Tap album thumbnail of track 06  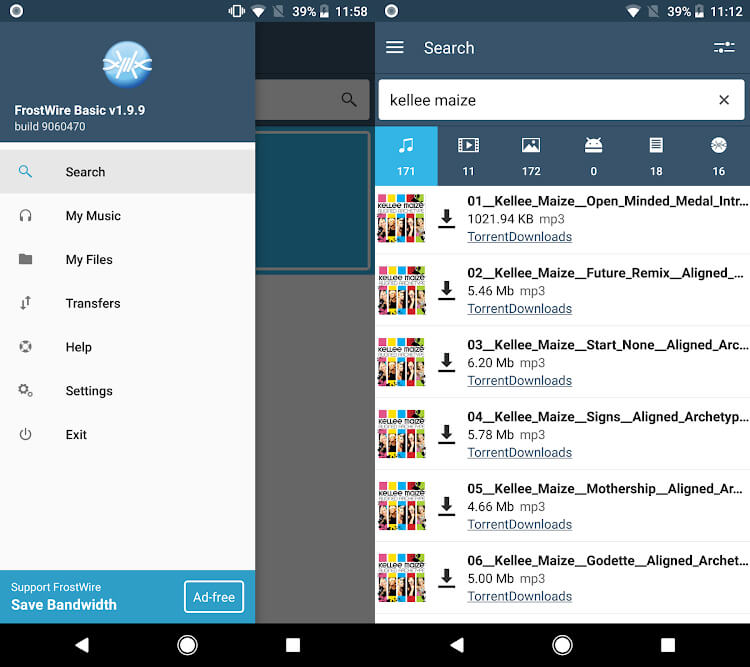(401, 578)
